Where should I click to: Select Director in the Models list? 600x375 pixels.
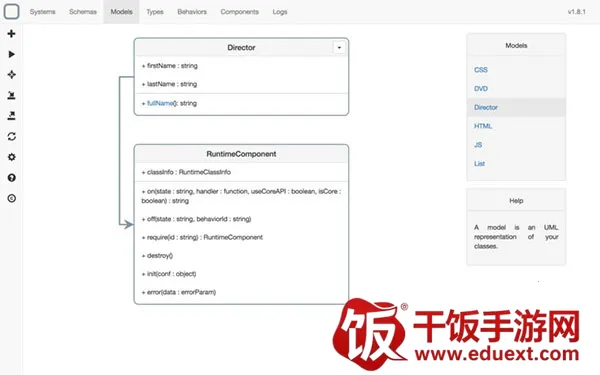coord(516,108)
